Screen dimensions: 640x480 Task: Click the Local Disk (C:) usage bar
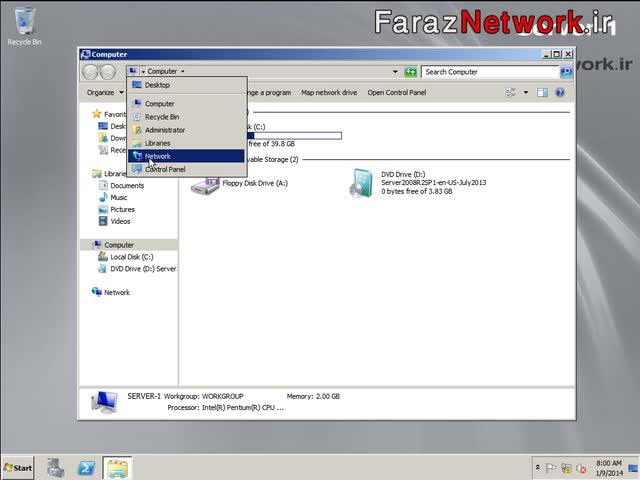293,136
